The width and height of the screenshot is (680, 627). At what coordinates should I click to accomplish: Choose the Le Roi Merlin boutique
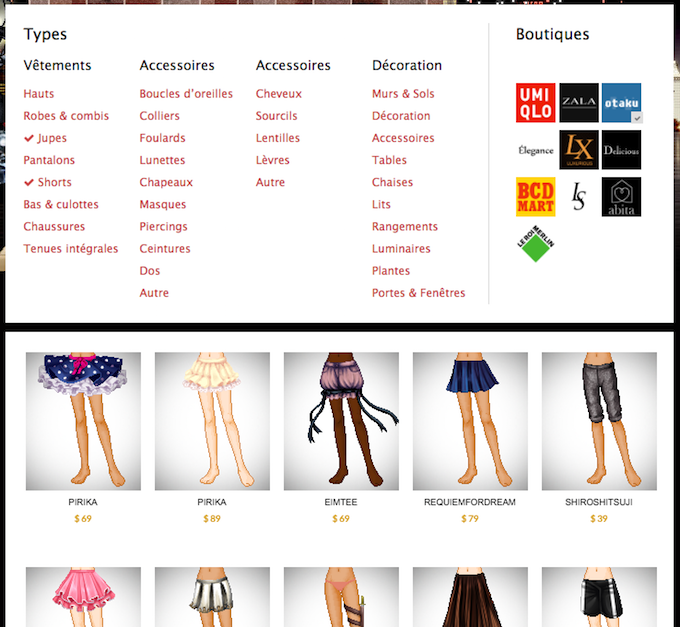point(535,243)
